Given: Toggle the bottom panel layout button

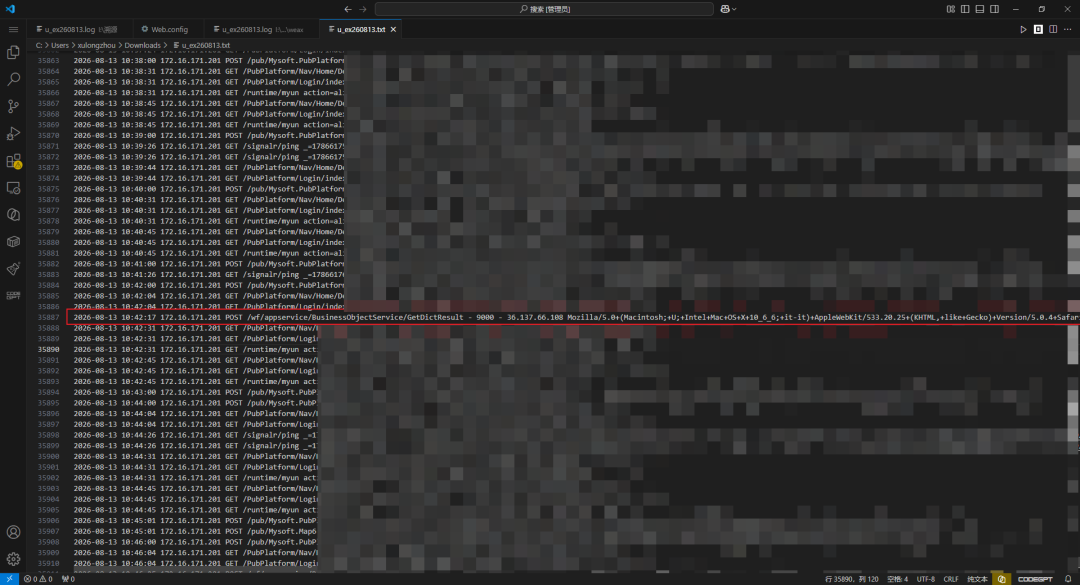Looking at the screenshot, I should [x=979, y=9].
